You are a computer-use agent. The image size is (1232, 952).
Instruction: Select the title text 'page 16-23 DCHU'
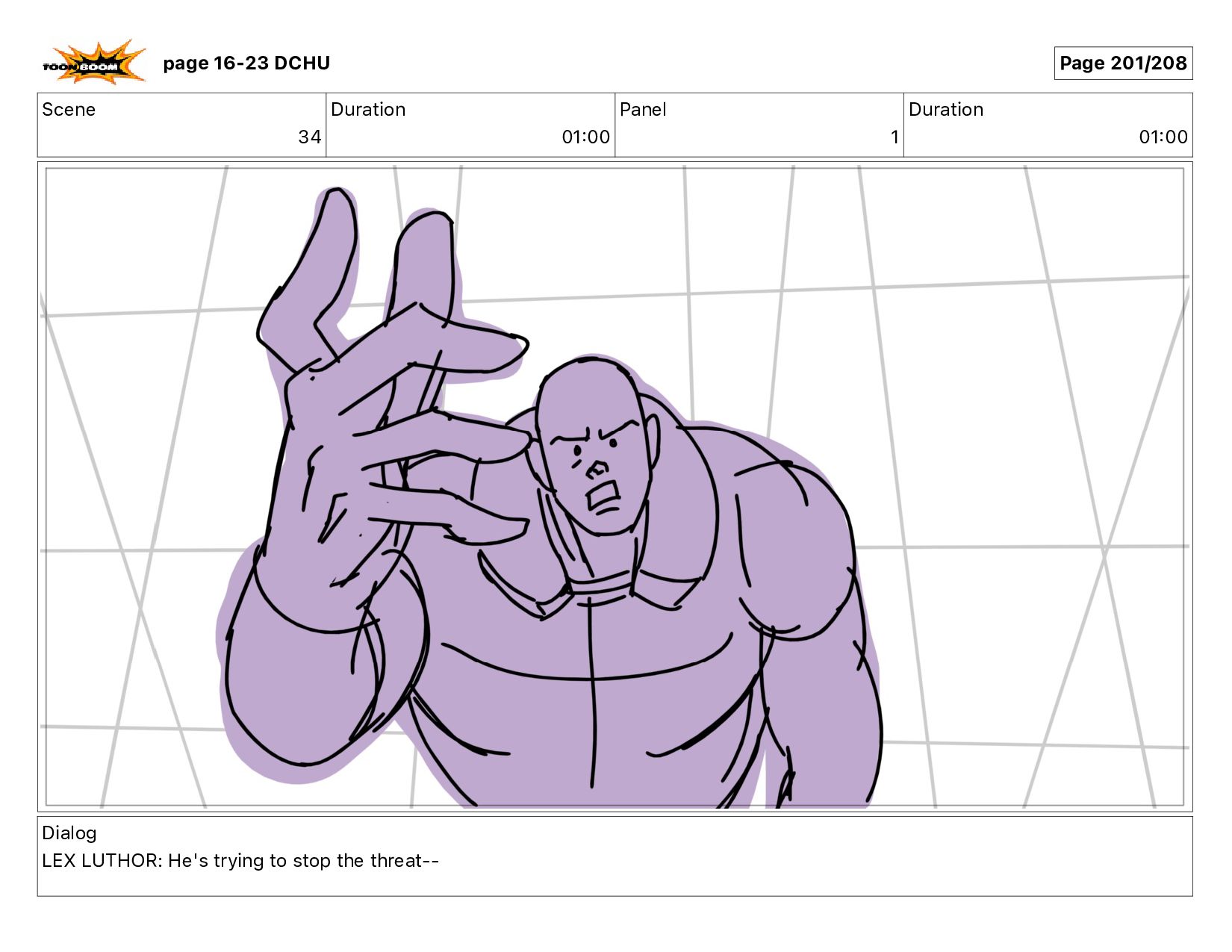coord(246,63)
